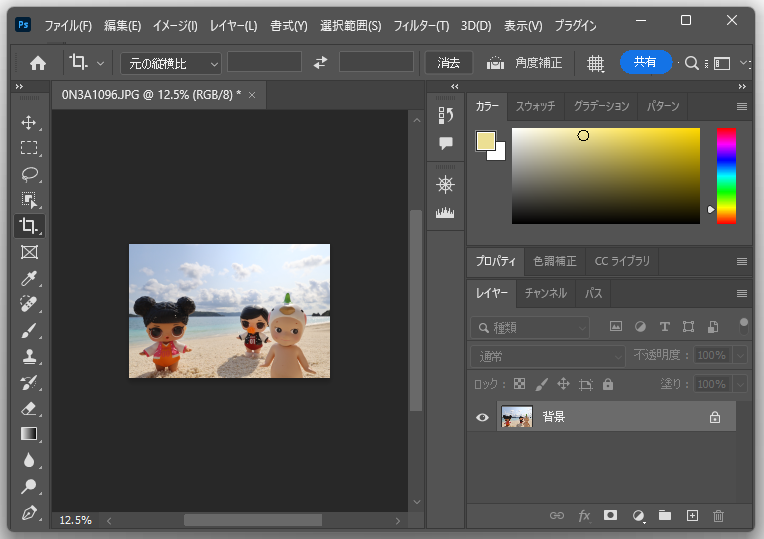Select the Move tool

[x=29, y=122]
